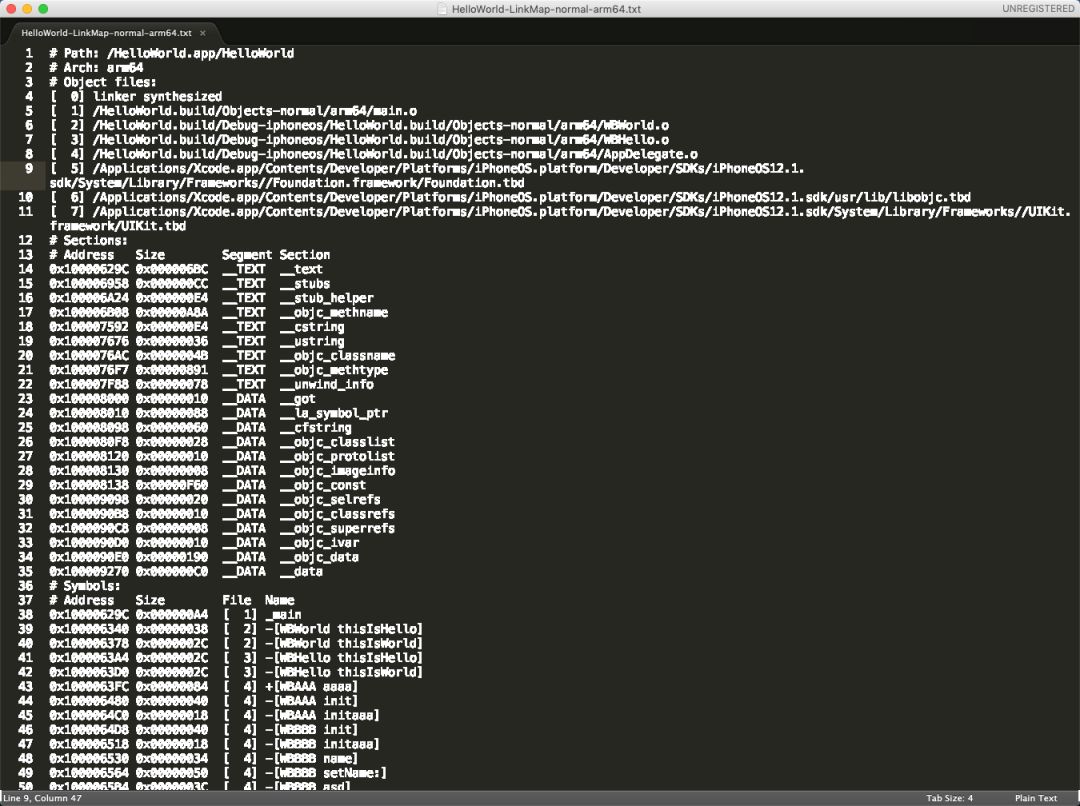This screenshot has height=806, width=1080.
Task: Click the '__cfstring' section name
Action: point(315,428)
